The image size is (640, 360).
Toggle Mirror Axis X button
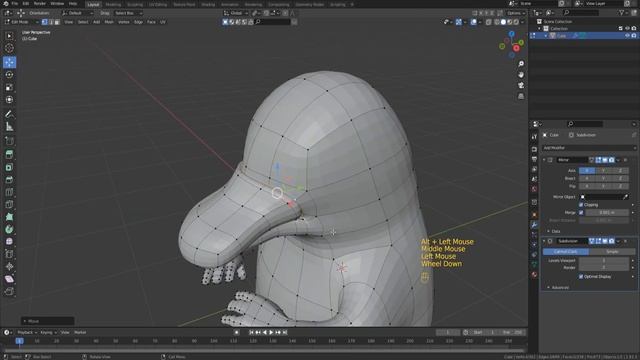point(587,171)
